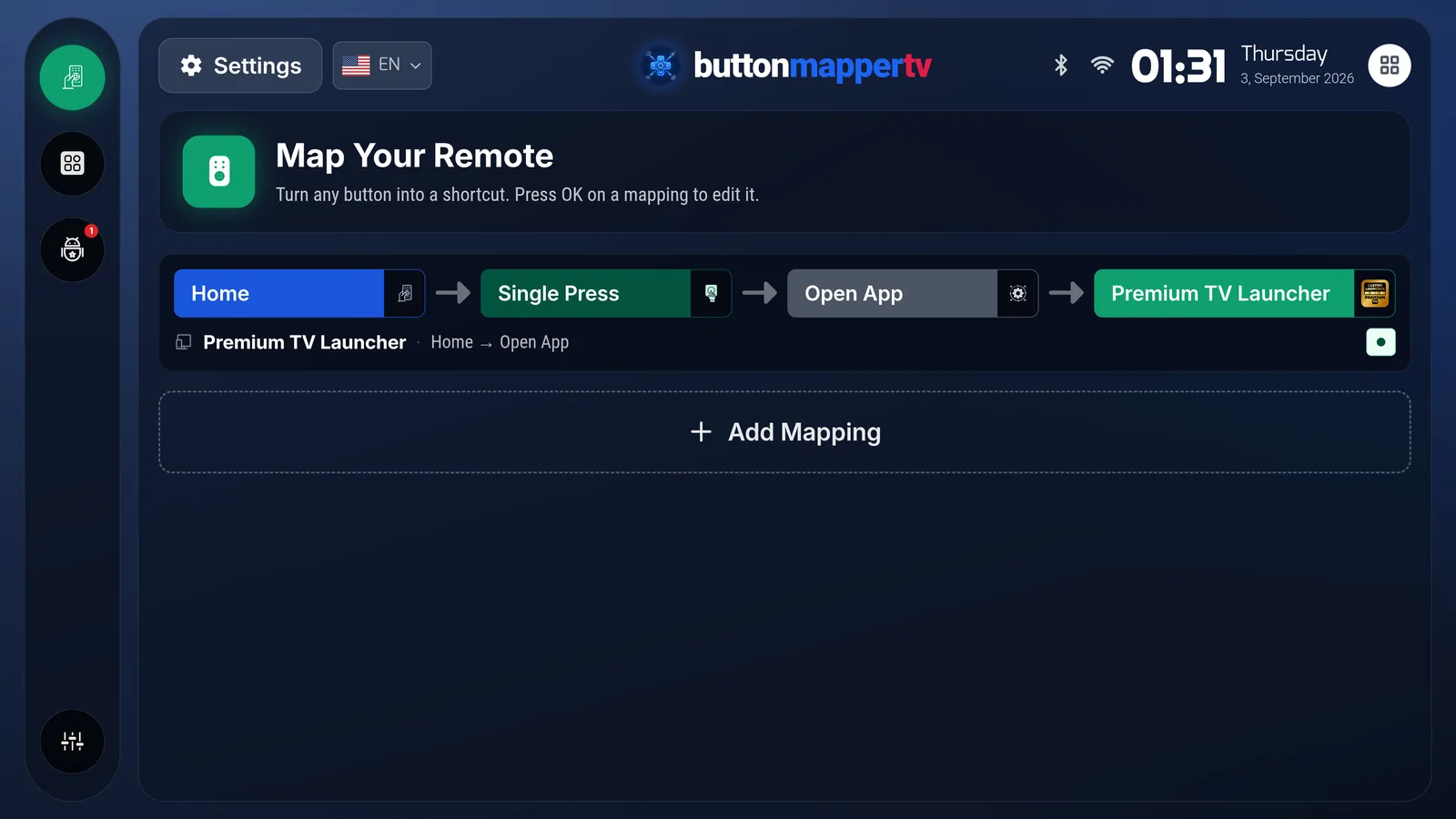The height and width of the screenshot is (819, 1456).
Task: Select the Open App action chip
Action: (x=892, y=293)
